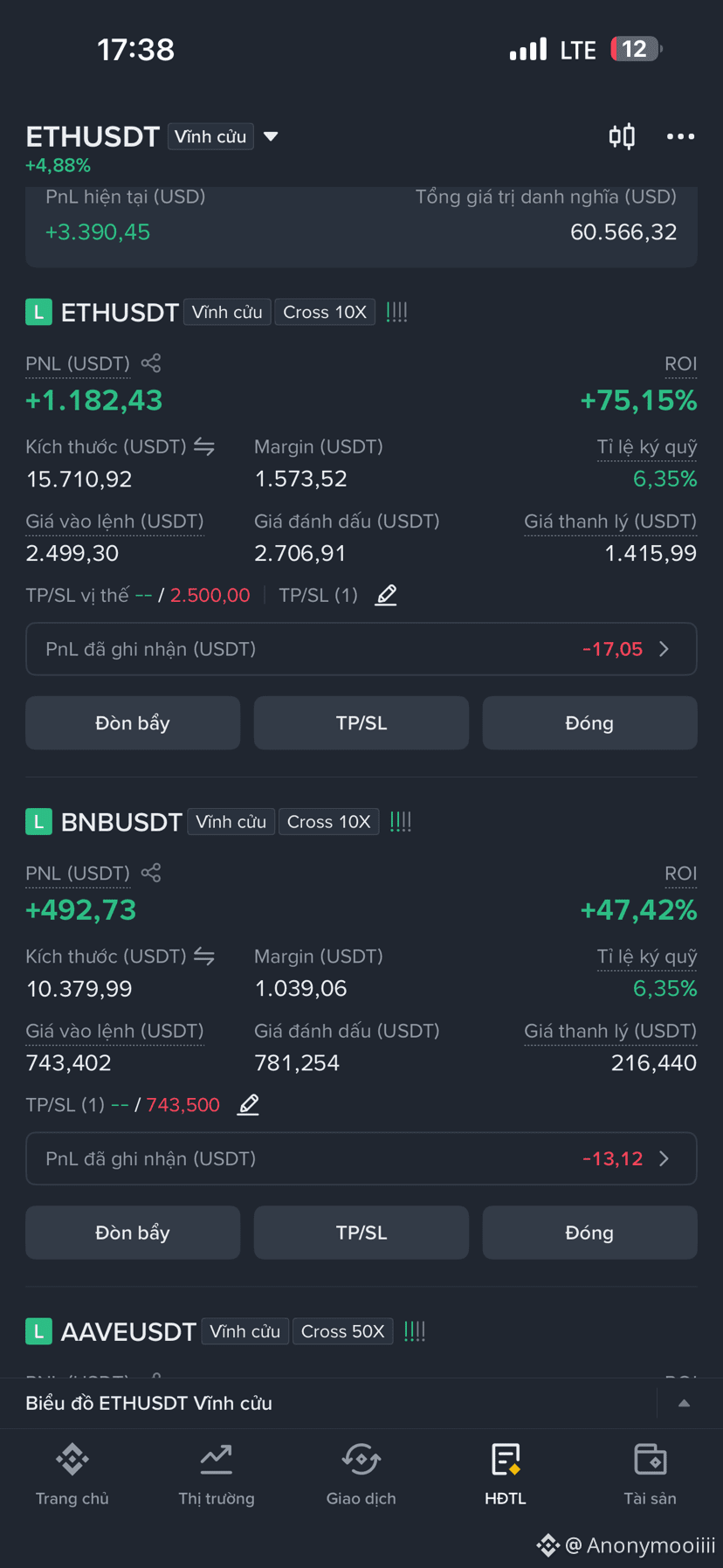Share the BNBUSDT position PNL

(x=151, y=873)
